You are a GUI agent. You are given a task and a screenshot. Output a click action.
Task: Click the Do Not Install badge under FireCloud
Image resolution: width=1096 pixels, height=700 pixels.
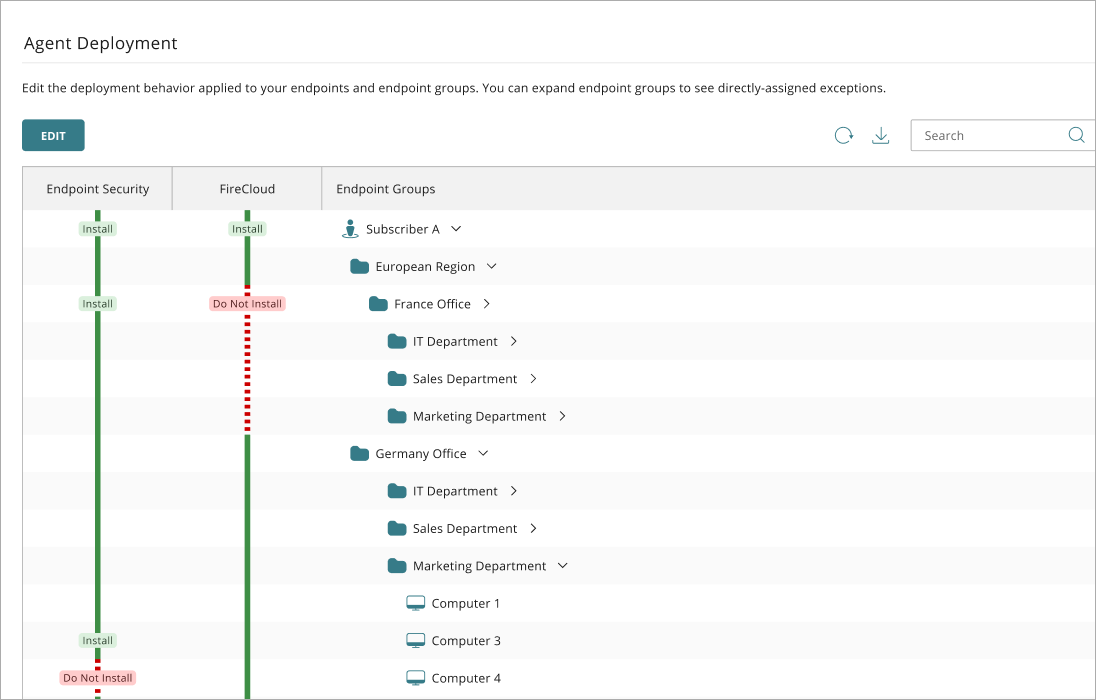click(247, 303)
